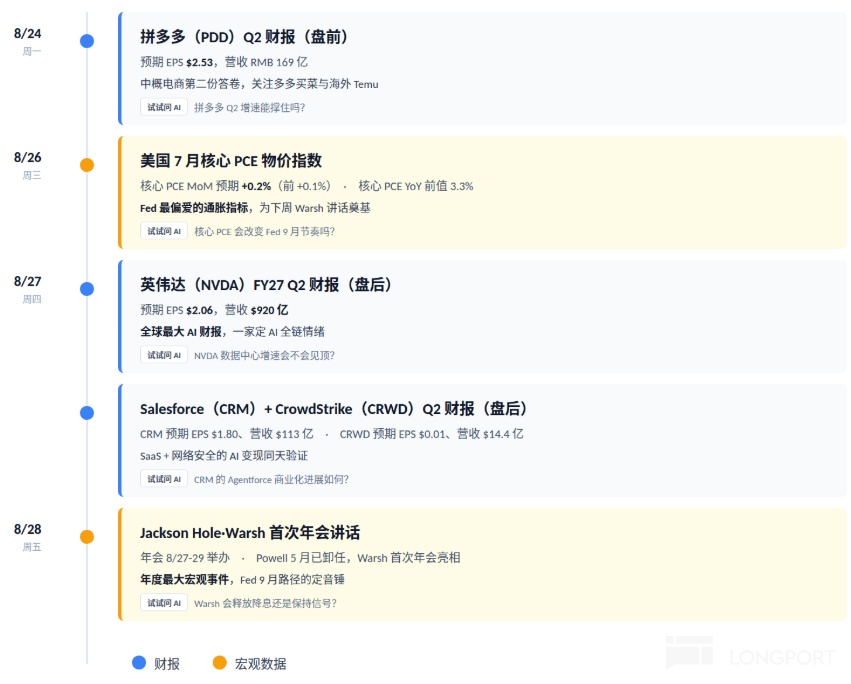Viewport: 851px width, 684px height.
Task: Select the 周三 weekday label
Action: coord(32,175)
